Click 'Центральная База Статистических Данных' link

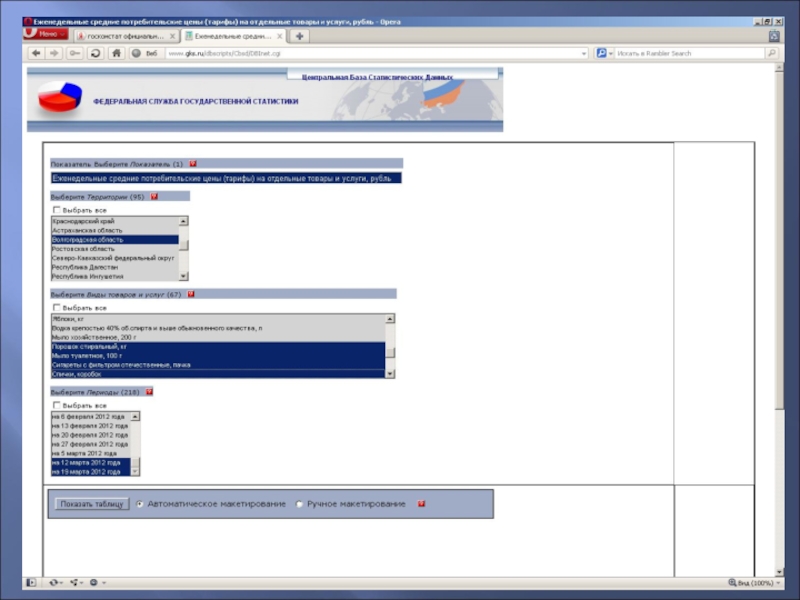[x=377, y=77]
